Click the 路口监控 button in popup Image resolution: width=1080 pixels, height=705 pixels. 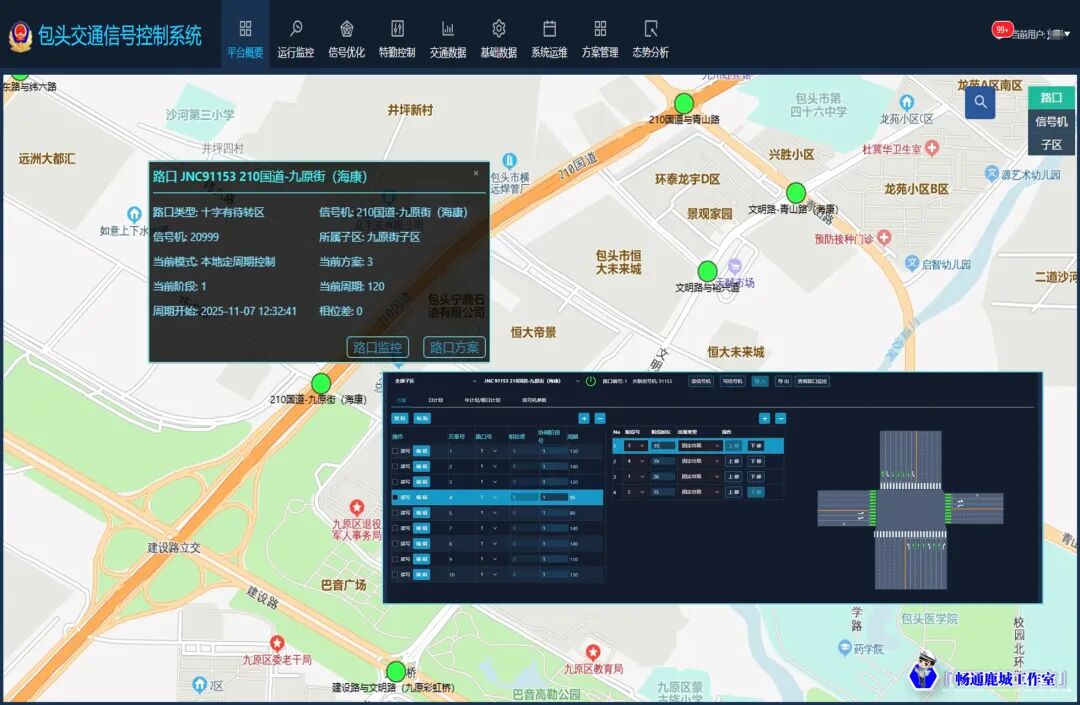tap(377, 347)
